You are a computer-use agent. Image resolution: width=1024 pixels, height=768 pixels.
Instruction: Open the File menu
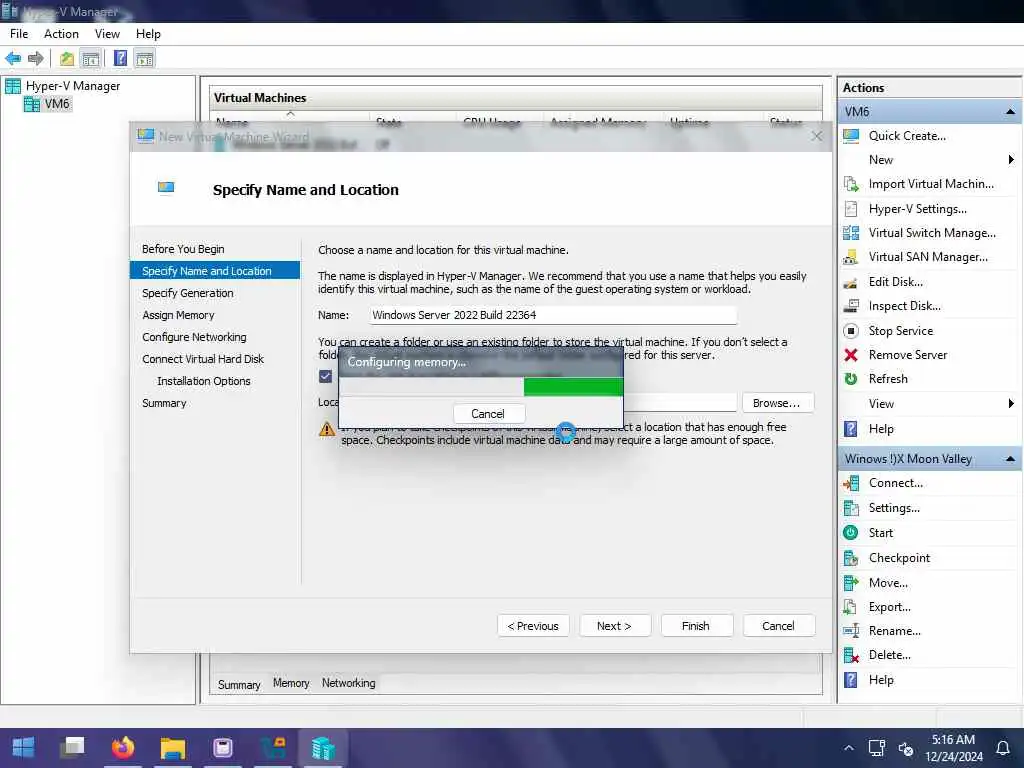point(19,34)
